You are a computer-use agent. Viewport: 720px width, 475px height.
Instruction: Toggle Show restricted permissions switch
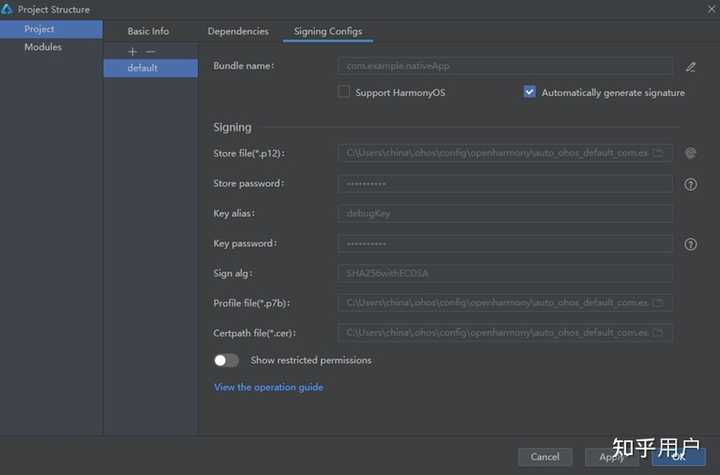pos(226,360)
